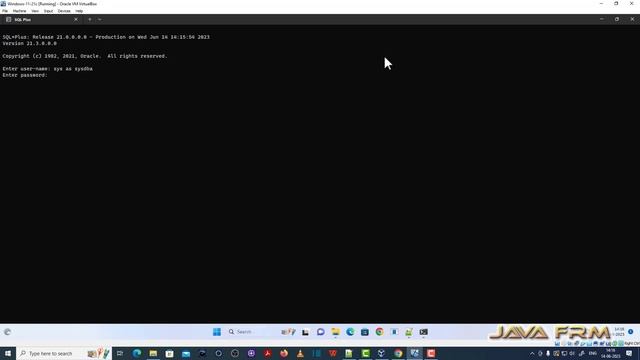Open VLC media player on the host taskbar

300,353
